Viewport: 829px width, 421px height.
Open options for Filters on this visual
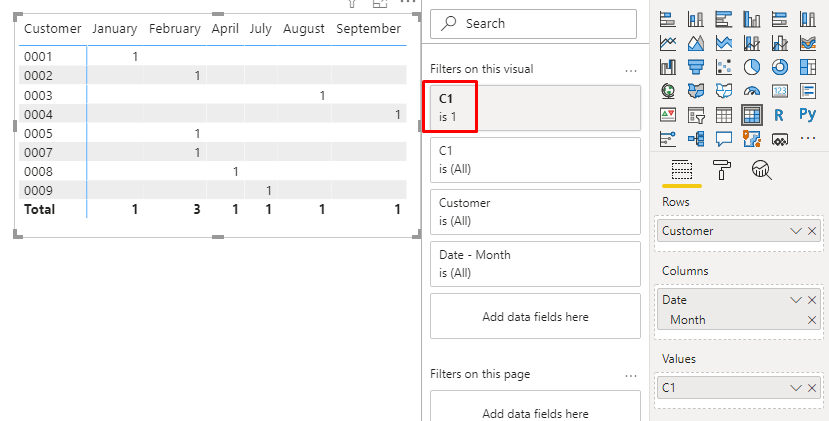[631, 71]
